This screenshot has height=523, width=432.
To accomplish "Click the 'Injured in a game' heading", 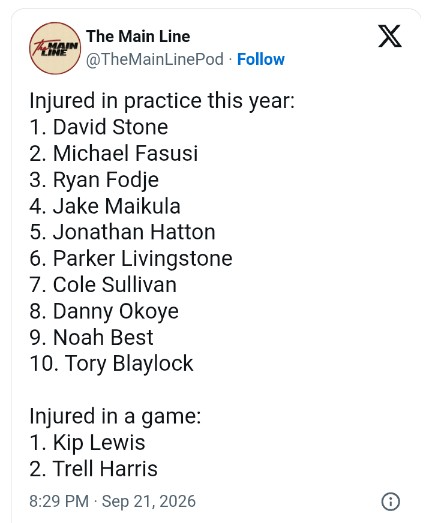I will (115, 416).
